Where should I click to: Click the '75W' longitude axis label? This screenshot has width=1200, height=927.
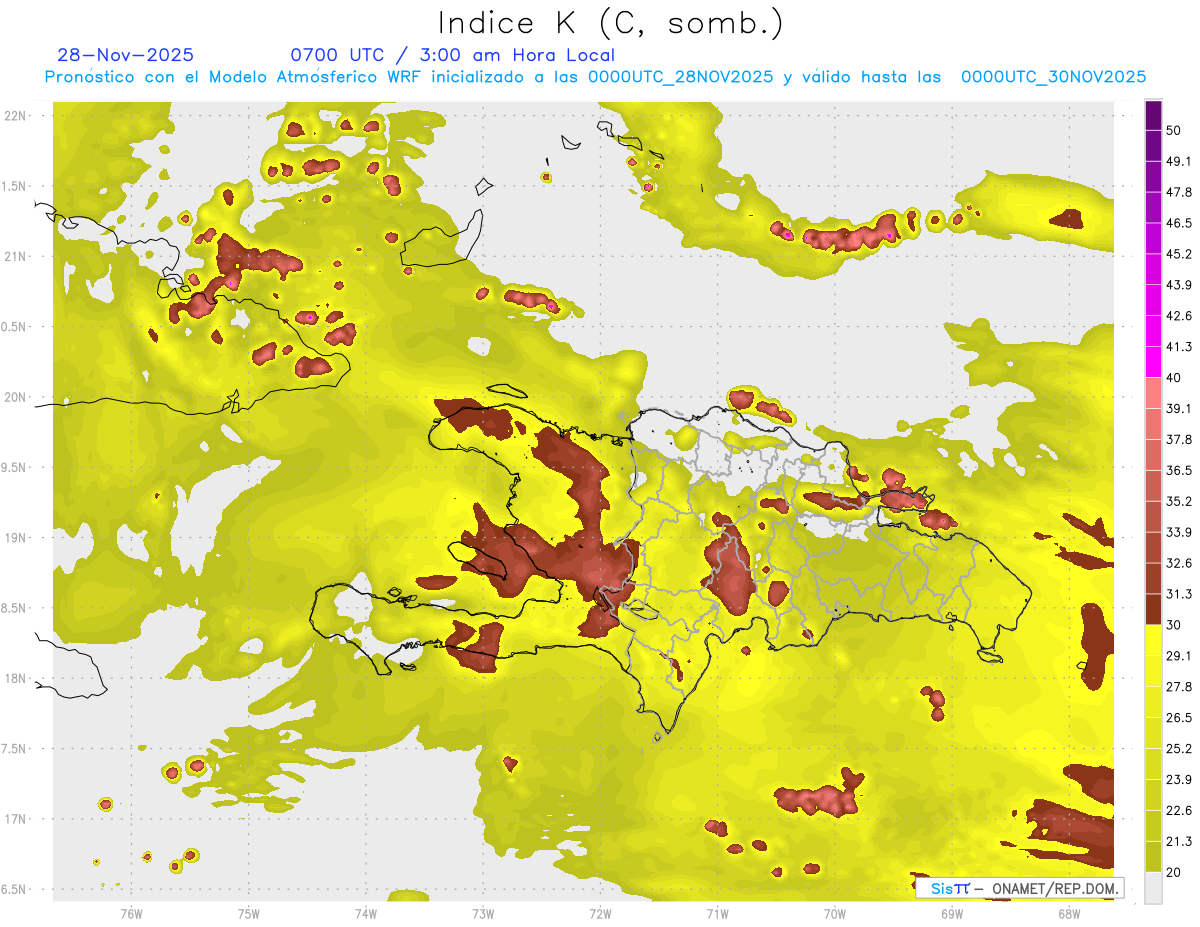(249, 913)
